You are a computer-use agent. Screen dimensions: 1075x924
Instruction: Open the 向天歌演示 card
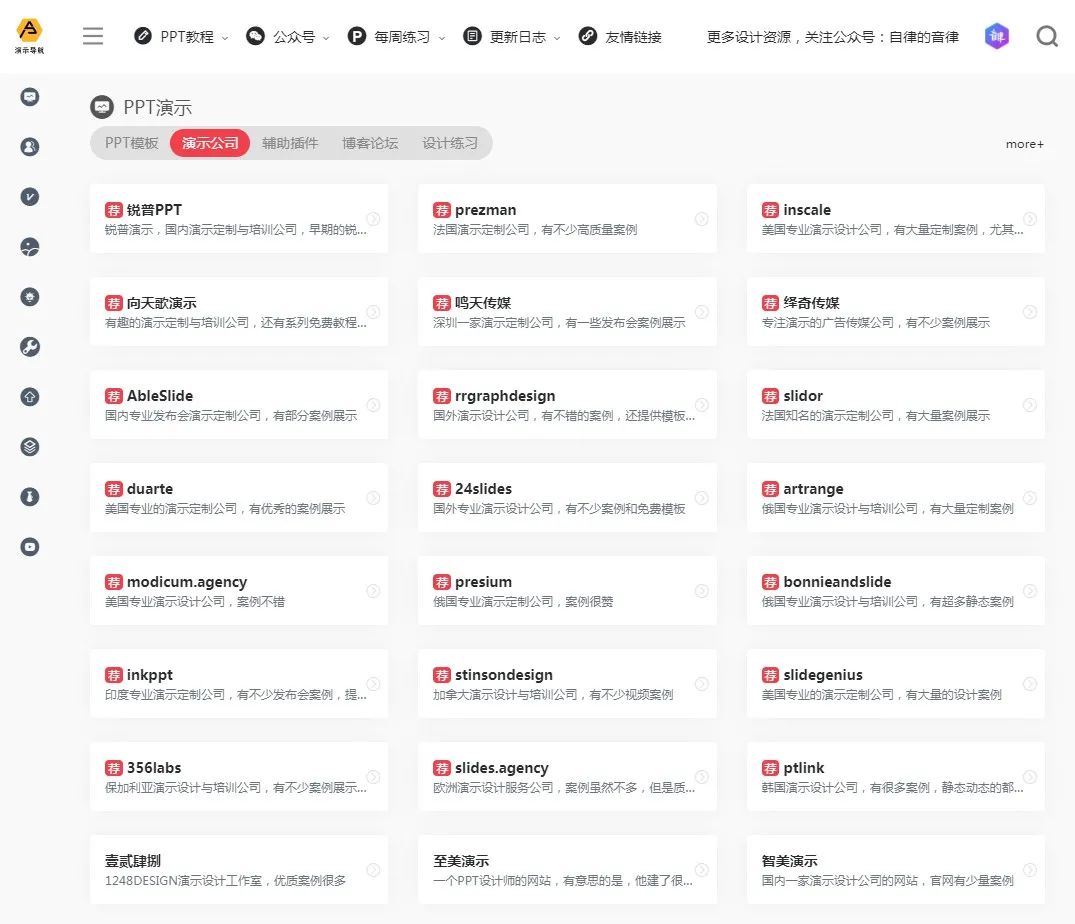click(x=239, y=312)
